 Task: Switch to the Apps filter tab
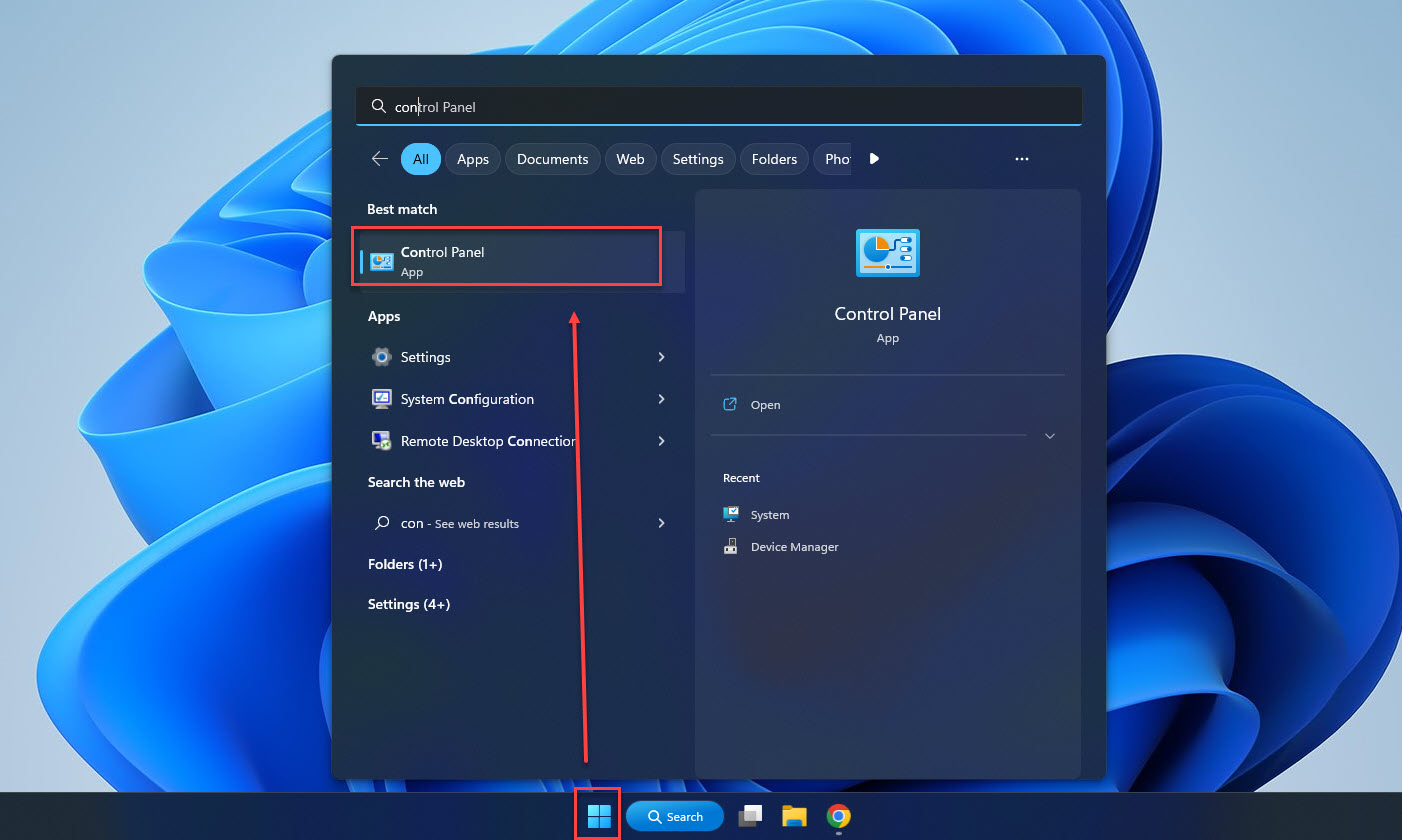pos(473,159)
